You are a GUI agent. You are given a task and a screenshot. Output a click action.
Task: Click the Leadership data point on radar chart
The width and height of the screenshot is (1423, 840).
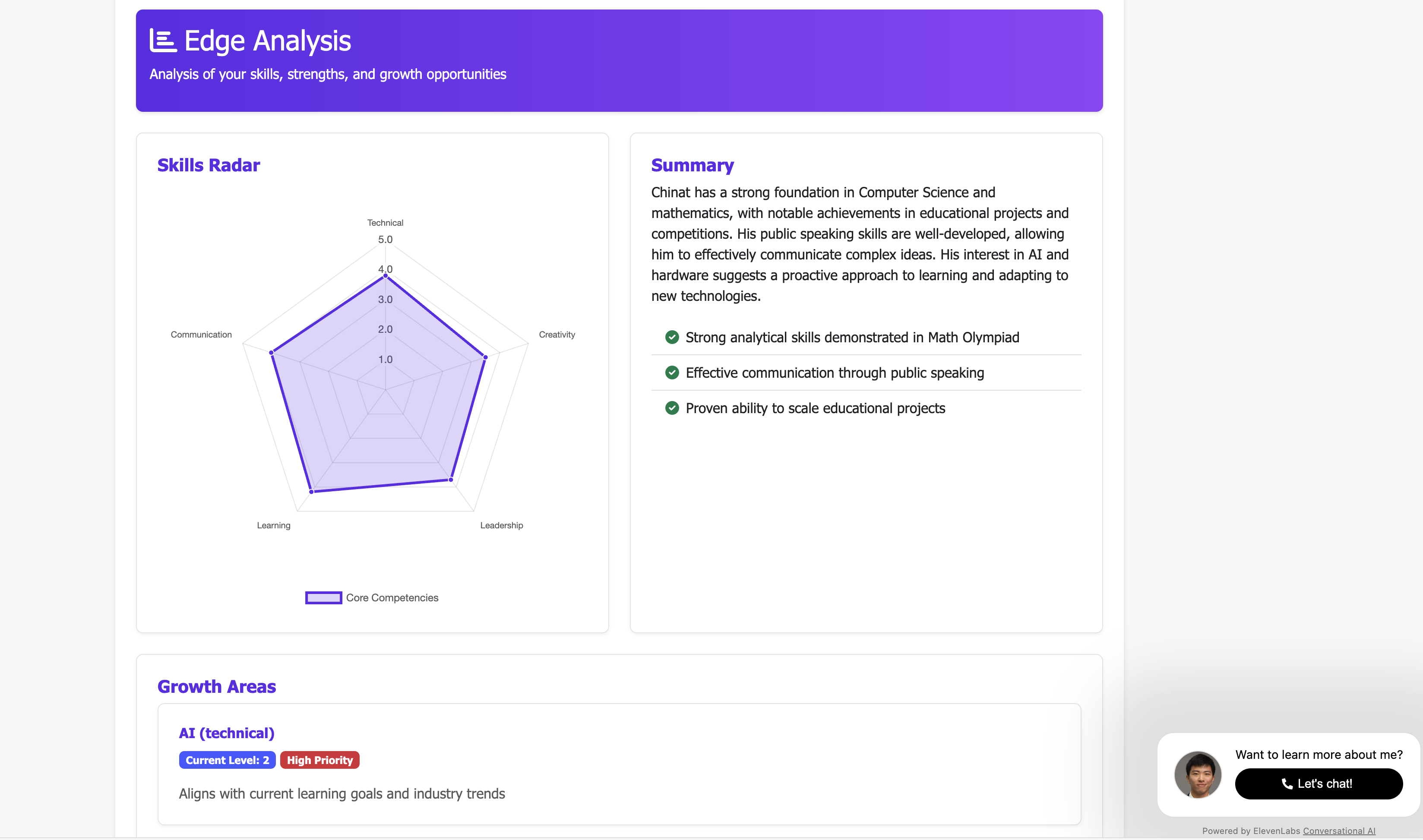tap(451, 480)
